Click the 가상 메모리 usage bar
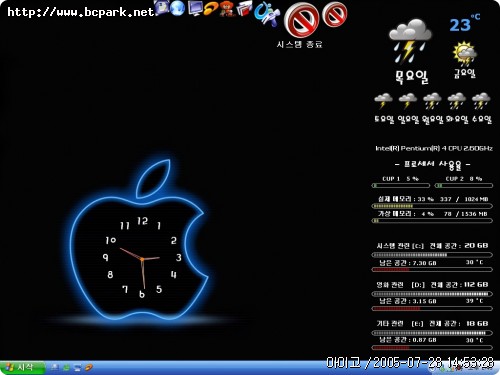Image resolution: width=500 pixels, height=375 pixels. (432, 221)
